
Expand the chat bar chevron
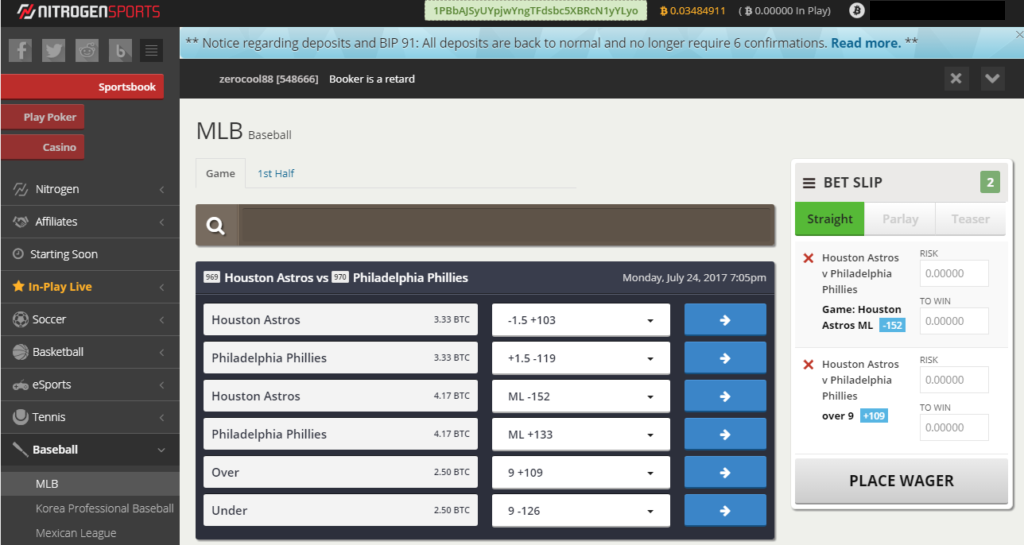coord(992,79)
